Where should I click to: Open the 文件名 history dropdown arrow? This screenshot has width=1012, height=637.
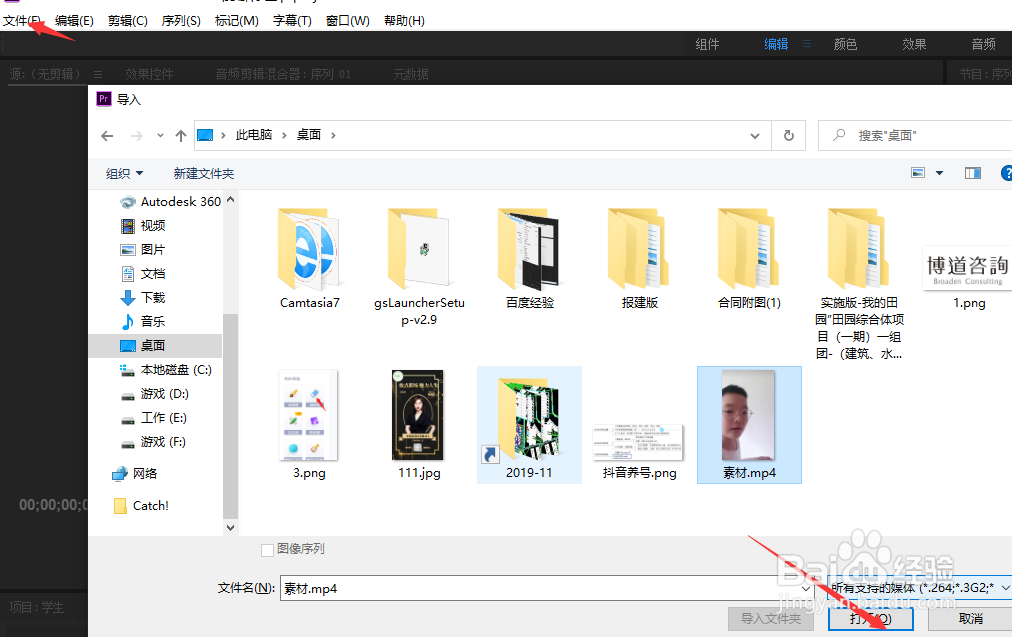click(x=807, y=588)
